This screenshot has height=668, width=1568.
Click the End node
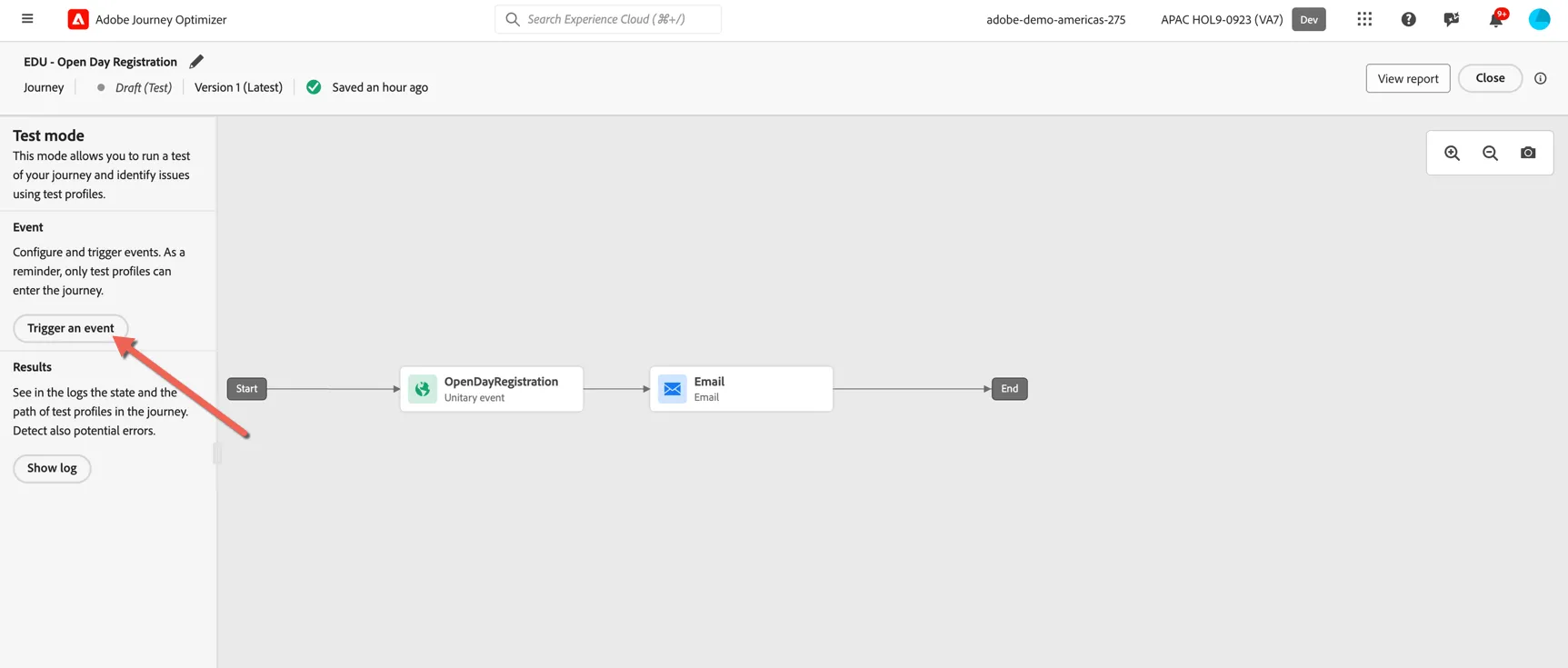(x=1009, y=389)
